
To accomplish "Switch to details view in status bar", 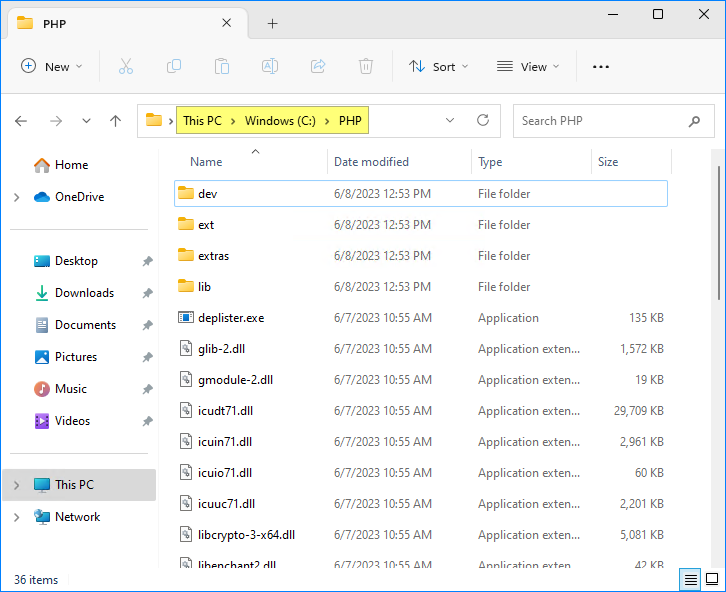I will tap(690, 580).
